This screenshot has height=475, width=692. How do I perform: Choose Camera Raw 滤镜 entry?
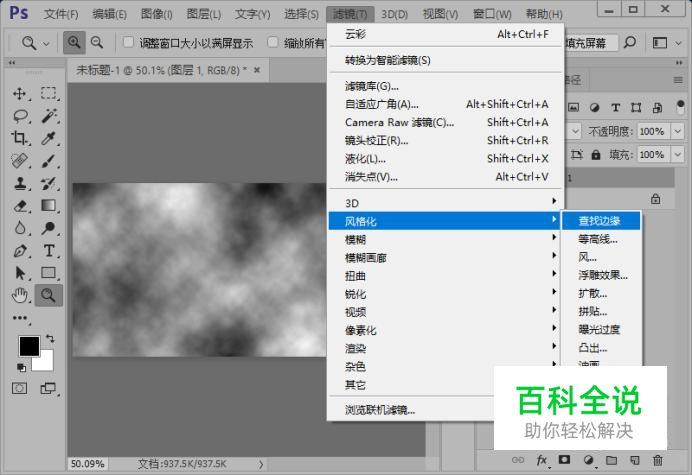coord(445,122)
